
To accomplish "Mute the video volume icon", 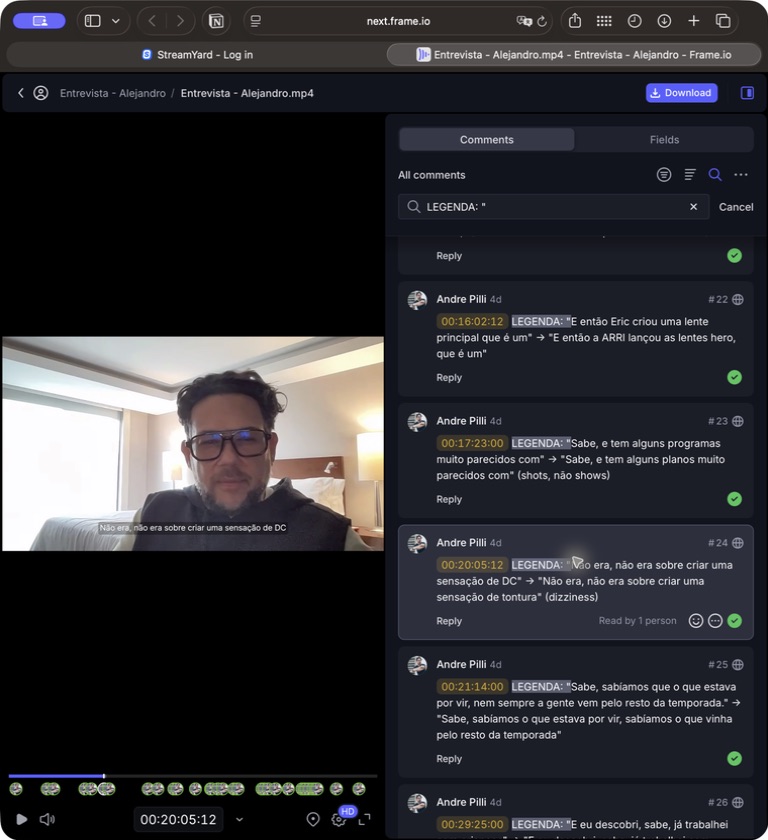I will (47, 819).
